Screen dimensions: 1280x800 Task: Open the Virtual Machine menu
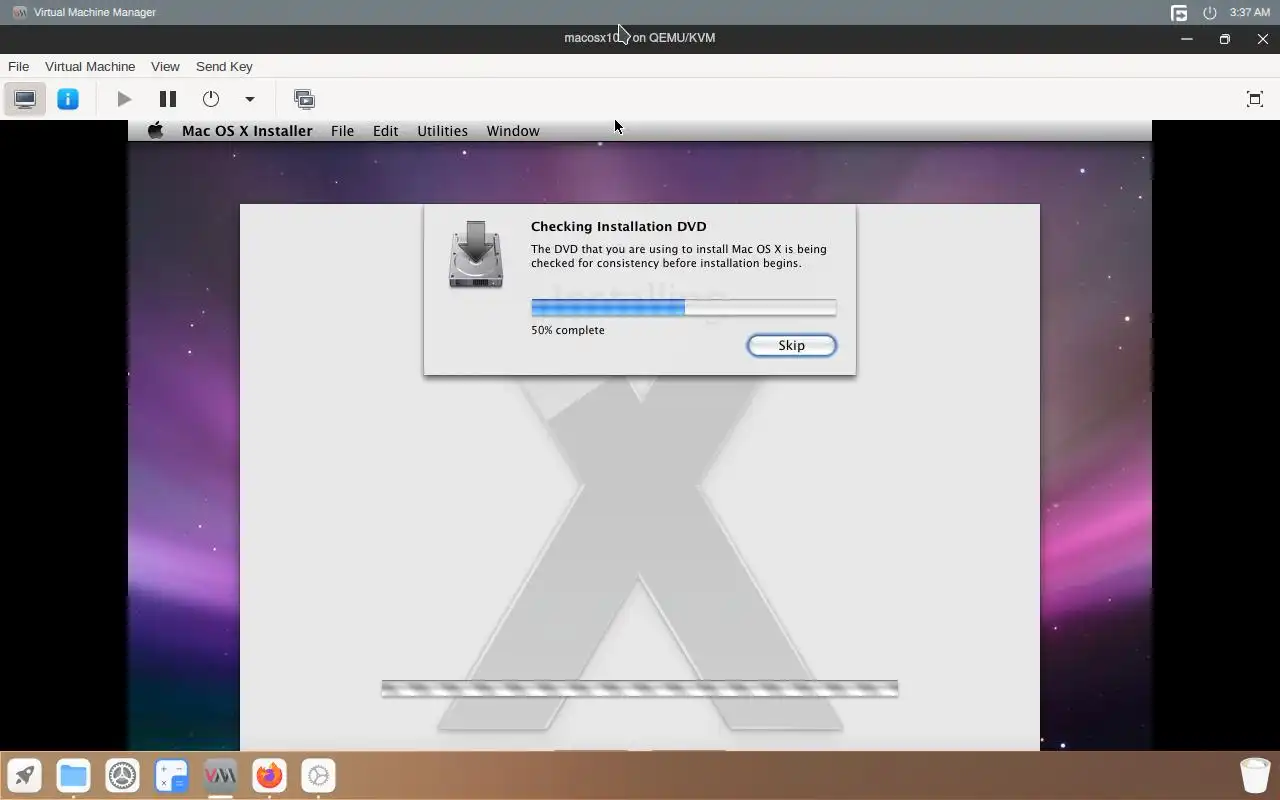90,66
